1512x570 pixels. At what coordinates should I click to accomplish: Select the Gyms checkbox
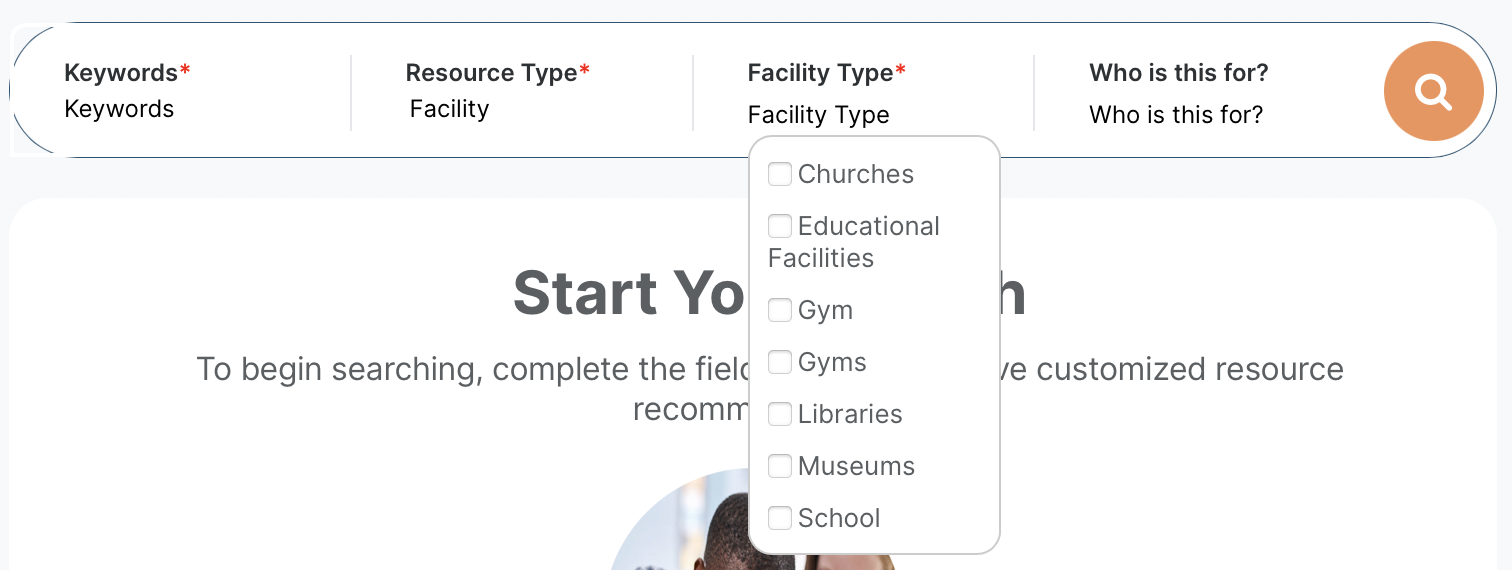780,362
